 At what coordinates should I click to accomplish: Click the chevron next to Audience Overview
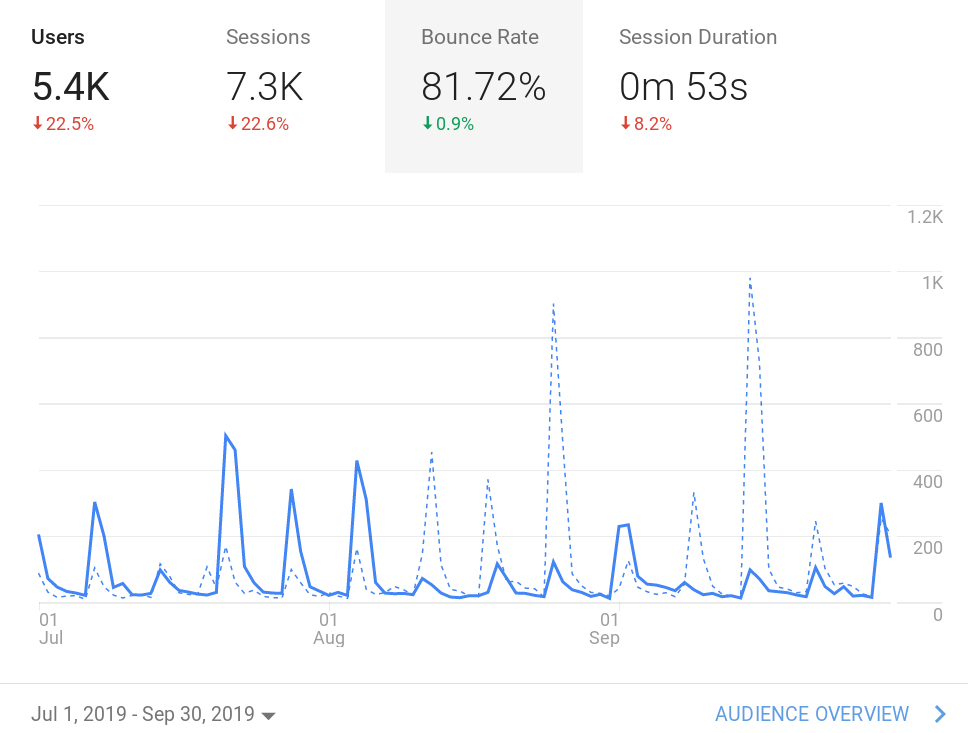940,714
